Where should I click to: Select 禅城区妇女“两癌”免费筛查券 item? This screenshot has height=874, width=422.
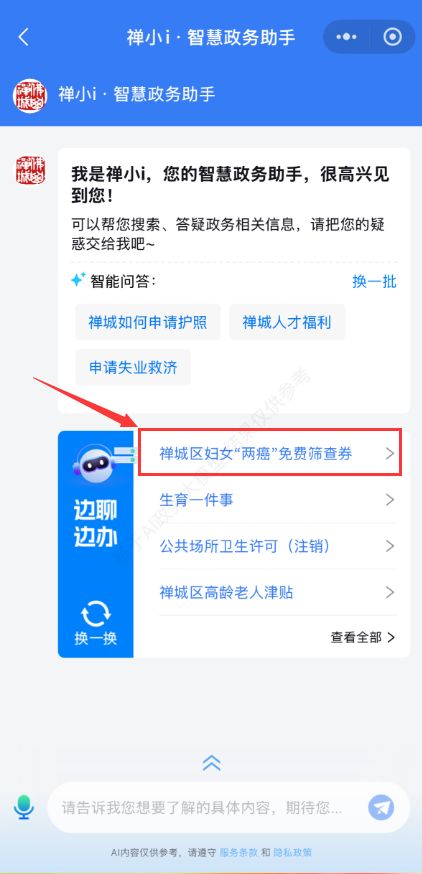[x=270, y=453]
